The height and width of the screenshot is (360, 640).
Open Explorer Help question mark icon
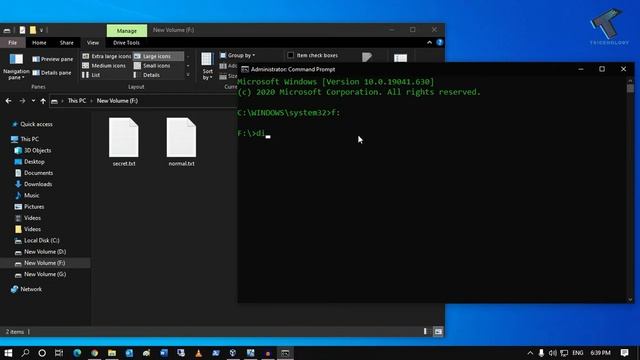tap(440, 42)
